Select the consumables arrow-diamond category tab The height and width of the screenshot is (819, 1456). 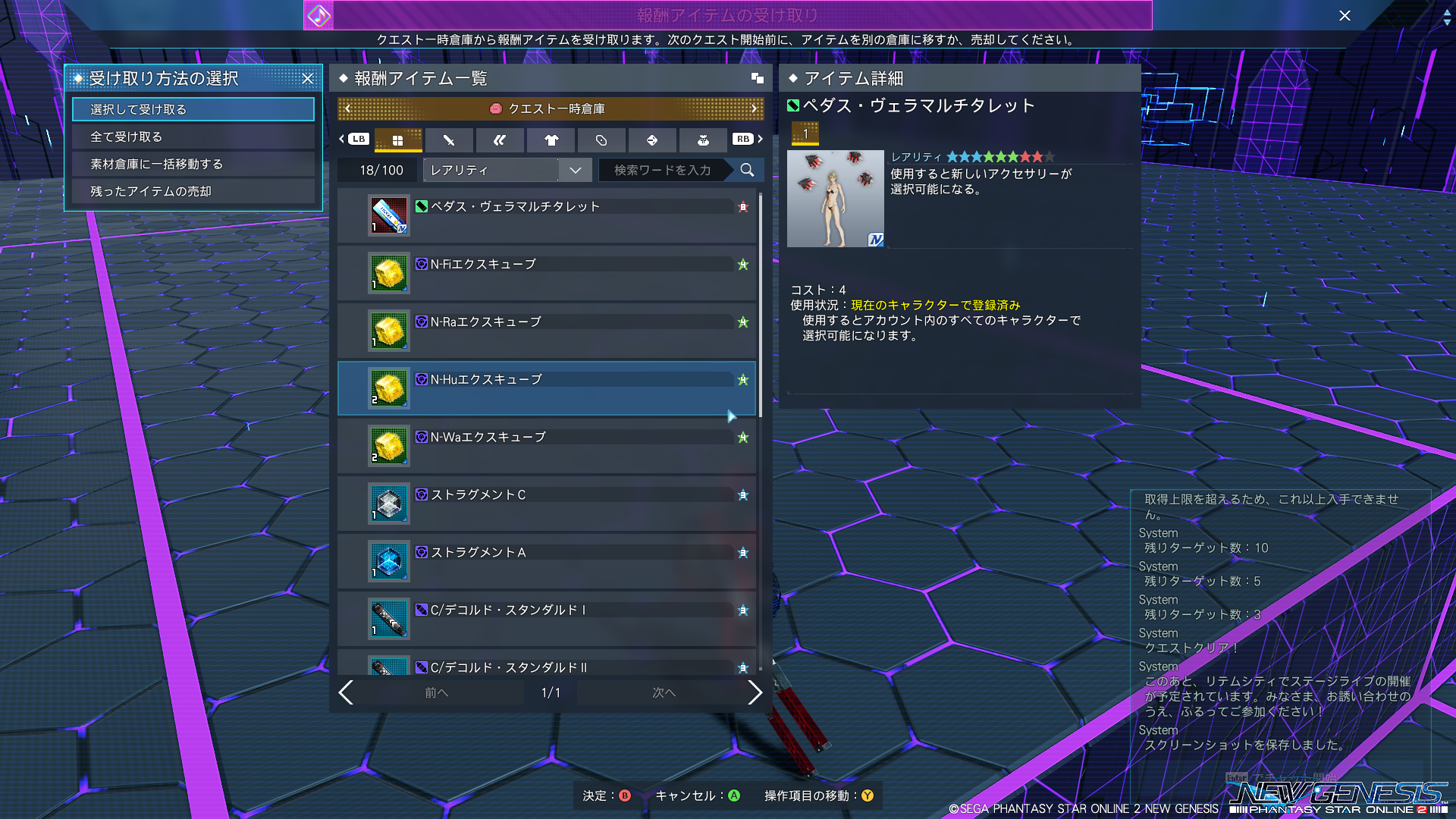tap(652, 140)
